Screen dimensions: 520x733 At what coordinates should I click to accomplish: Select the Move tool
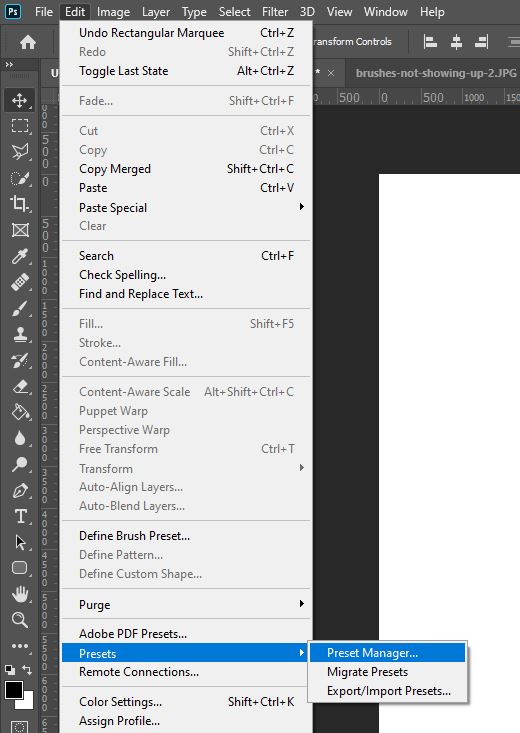point(20,100)
